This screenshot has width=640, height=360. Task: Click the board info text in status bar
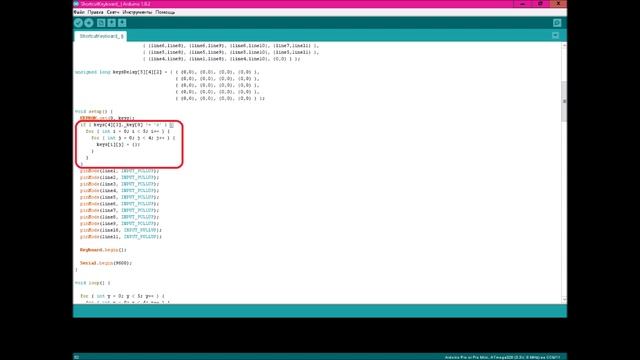pyautogui.click(x=502, y=357)
